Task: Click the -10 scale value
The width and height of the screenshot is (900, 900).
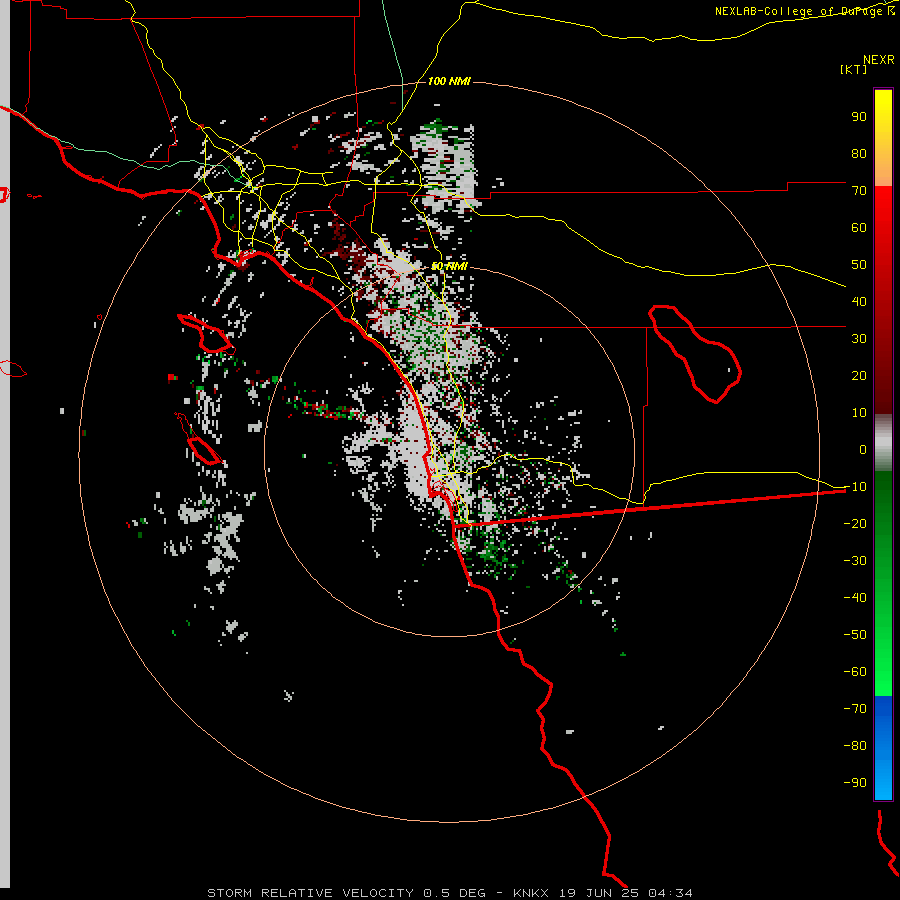Action: (855, 487)
